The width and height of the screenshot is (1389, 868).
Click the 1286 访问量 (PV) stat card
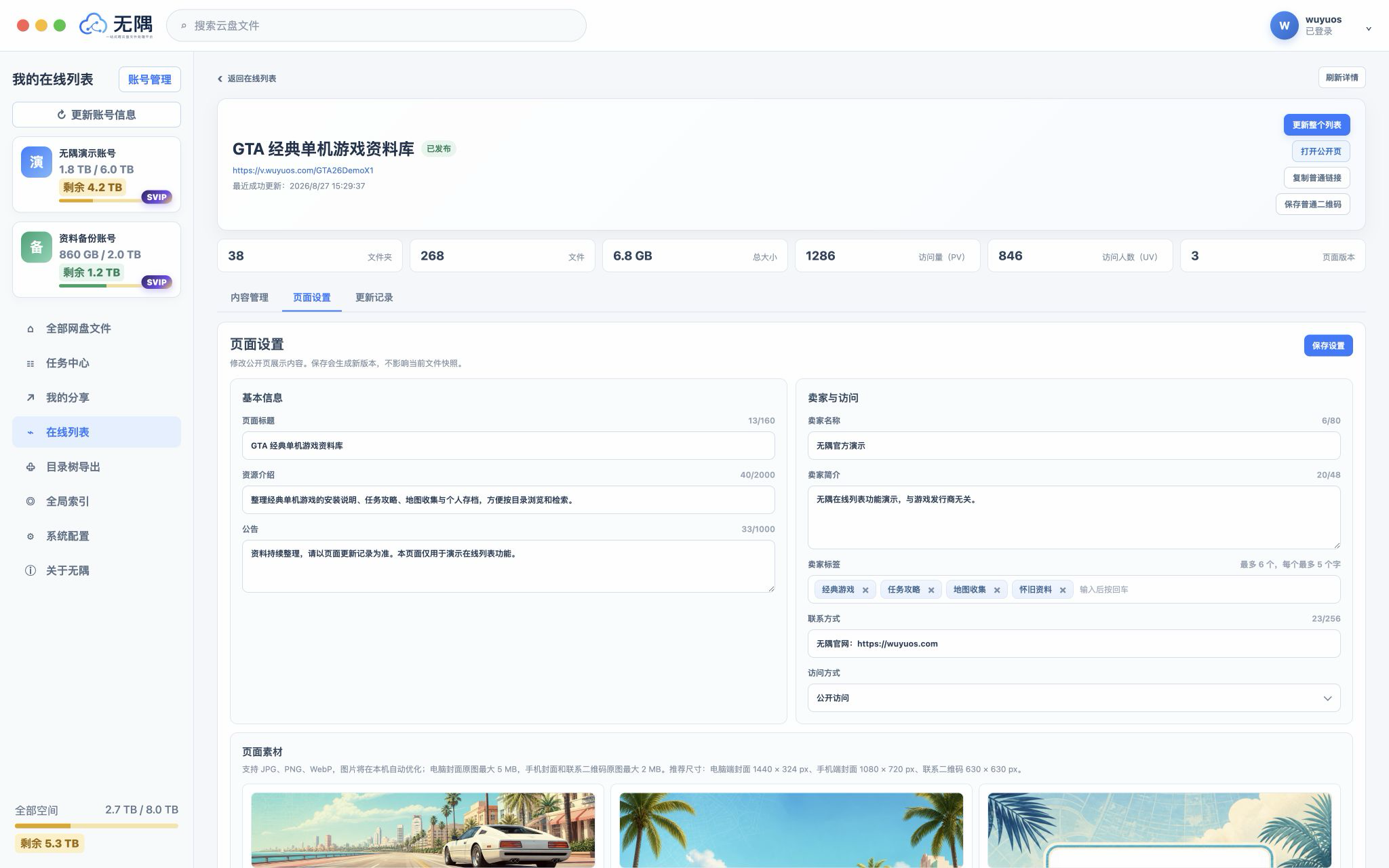click(x=887, y=256)
